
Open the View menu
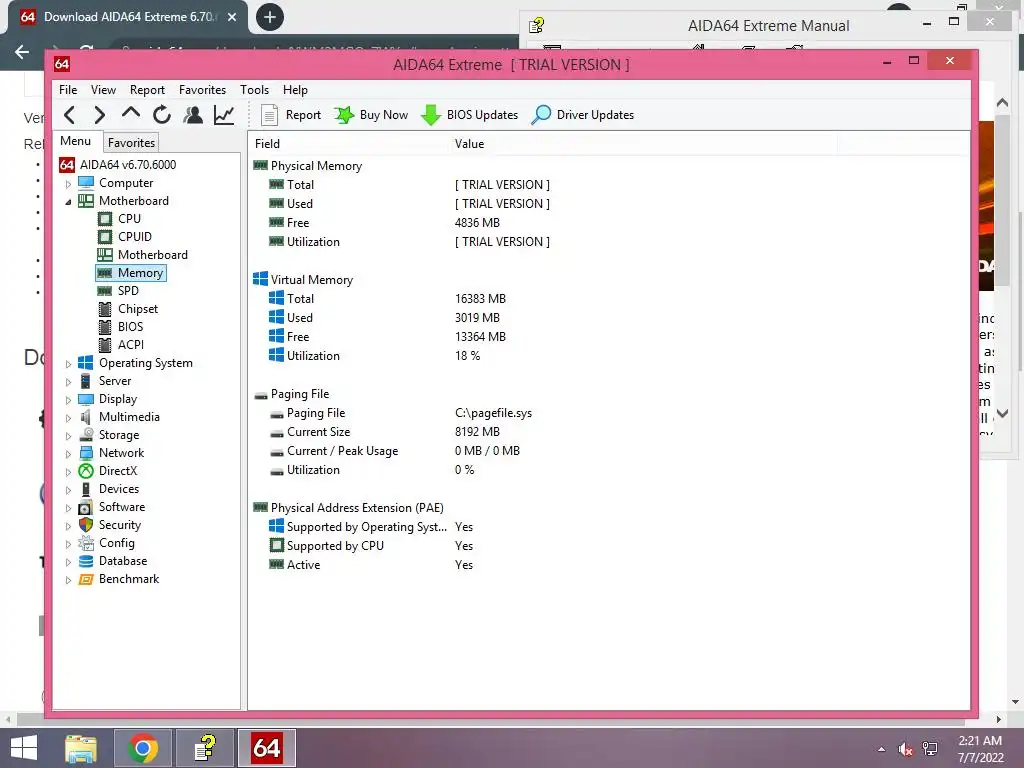103,89
